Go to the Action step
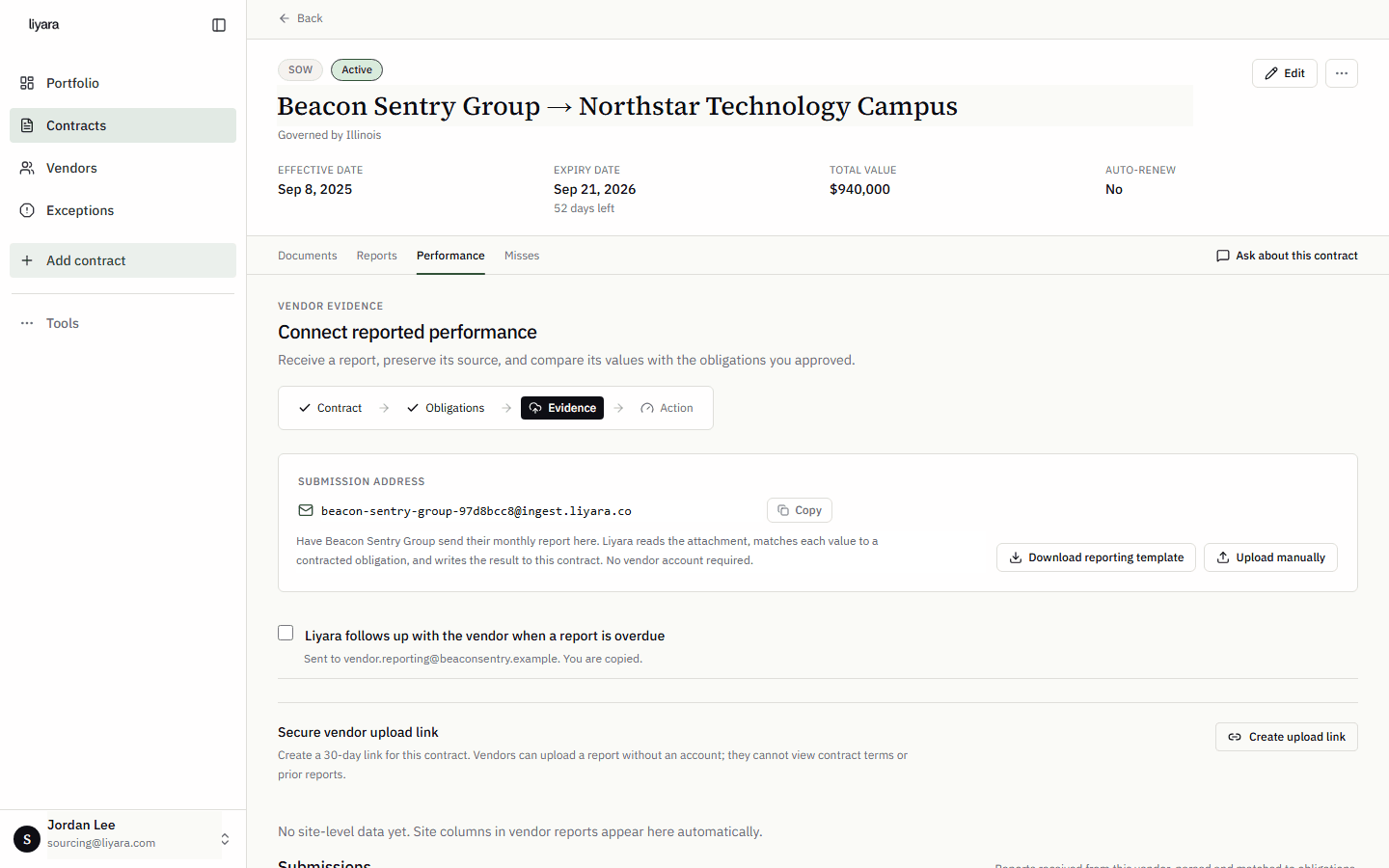Viewport: 1389px width, 868px height. 667,408
